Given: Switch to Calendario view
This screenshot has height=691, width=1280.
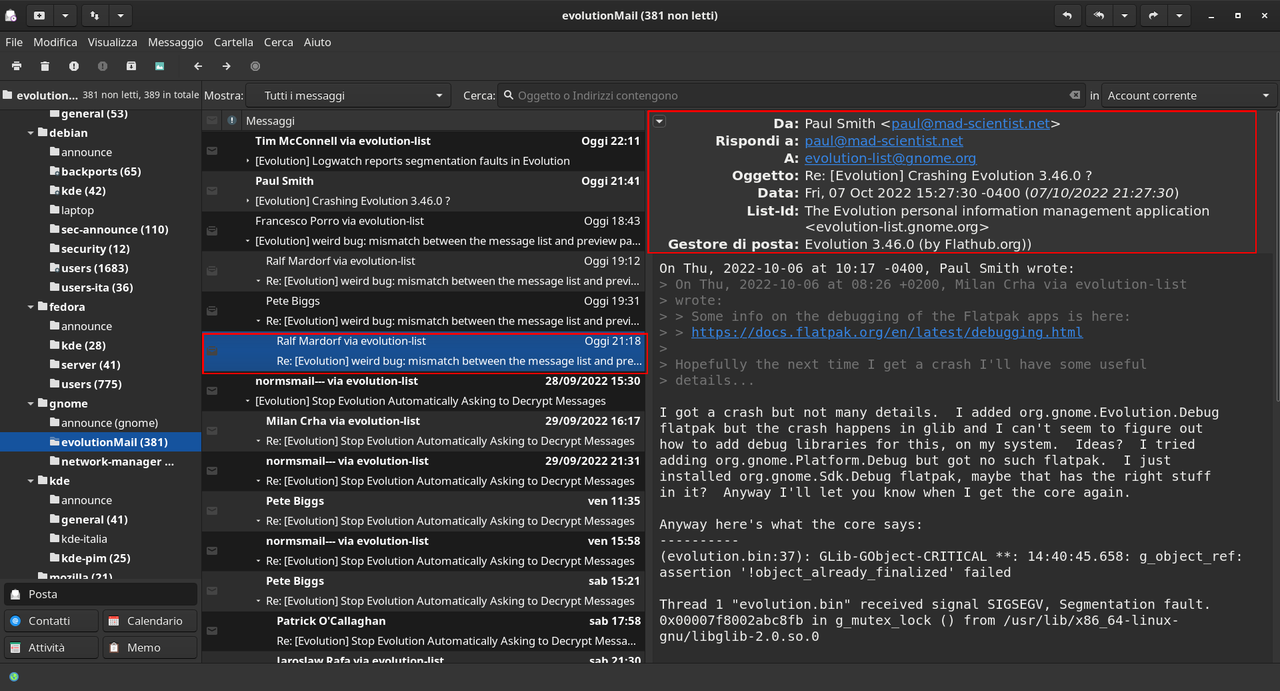Looking at the screenshot, I should click(150, 621).
